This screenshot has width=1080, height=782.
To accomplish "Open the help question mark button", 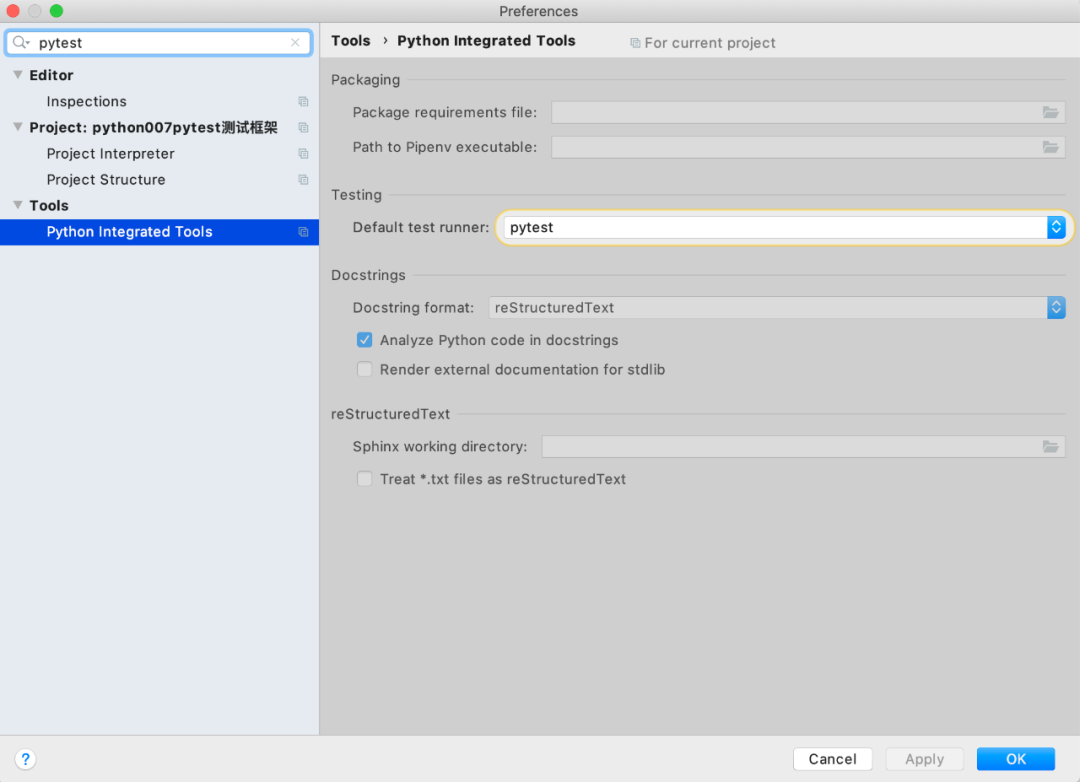I will (x=25, y=759).
